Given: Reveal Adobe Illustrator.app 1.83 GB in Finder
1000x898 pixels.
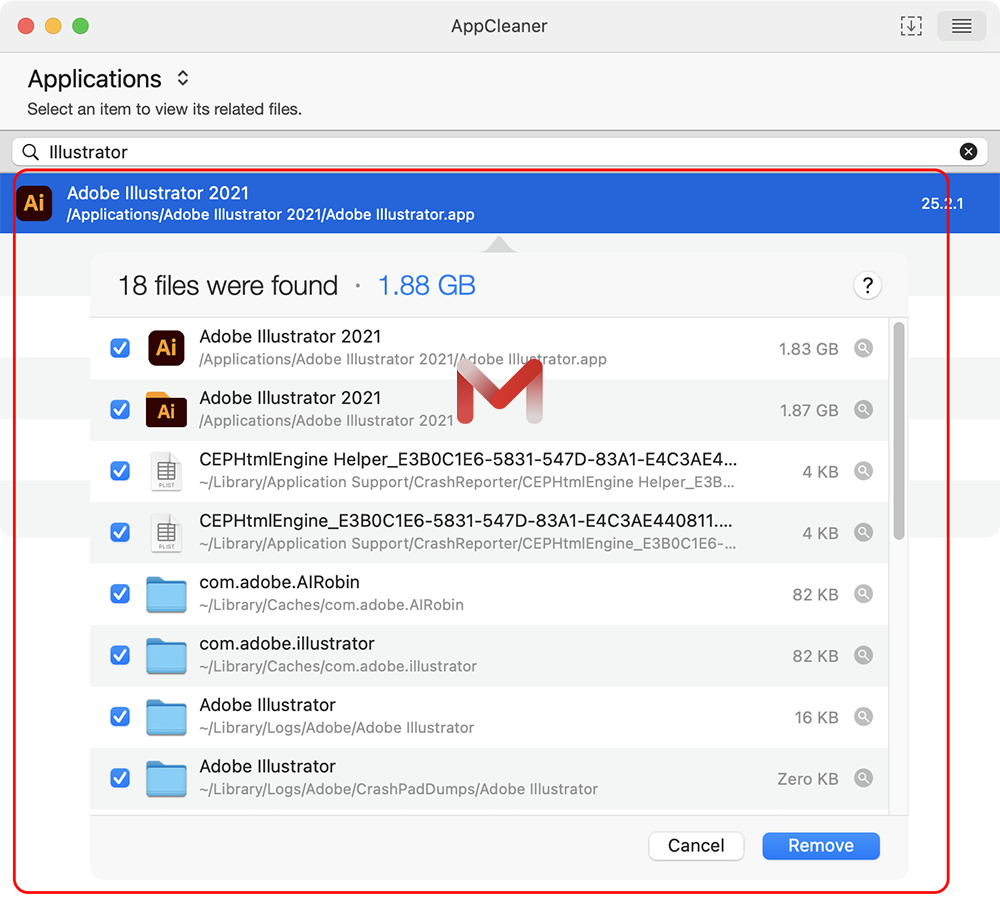Looking at the screenshot, I should coord(863,348).
